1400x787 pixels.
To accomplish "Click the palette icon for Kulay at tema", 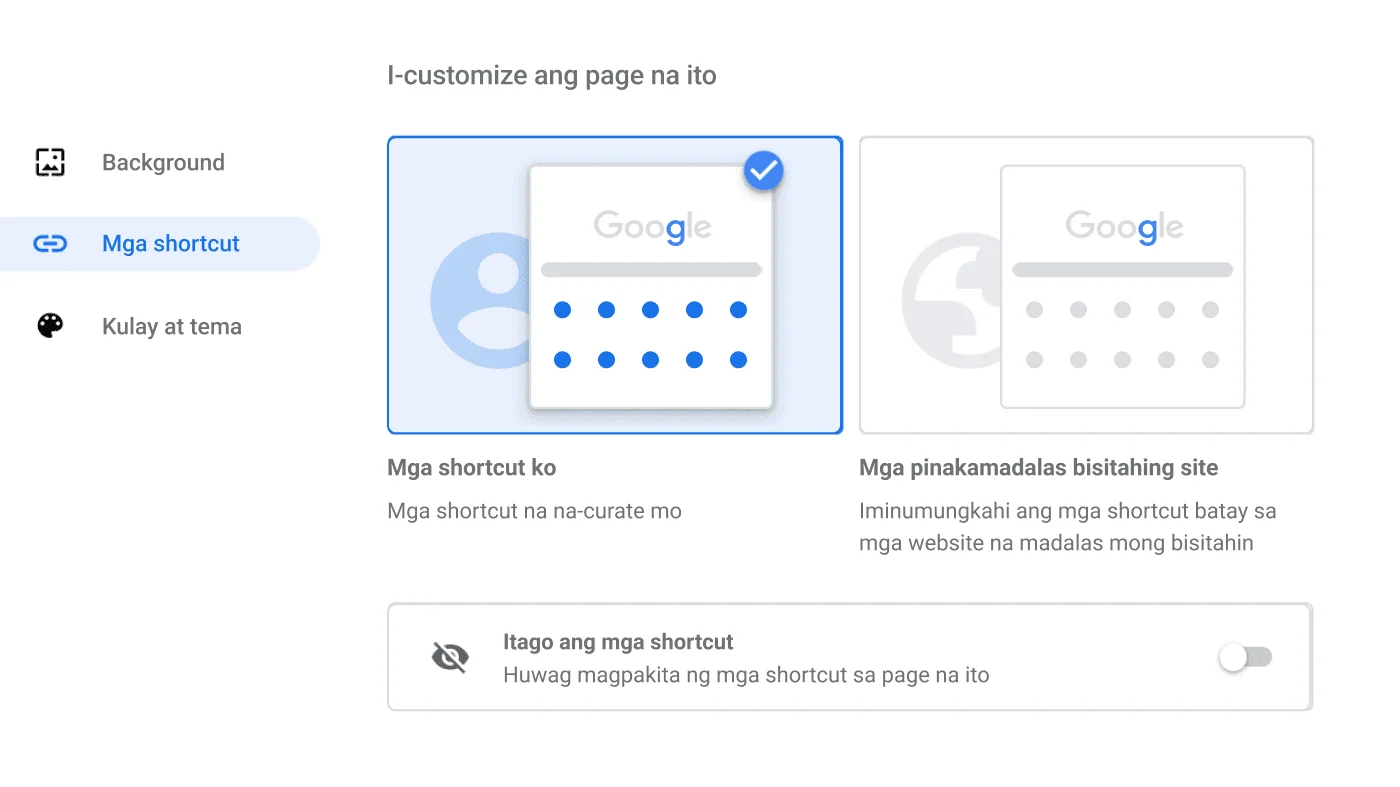I will point(48,326).
